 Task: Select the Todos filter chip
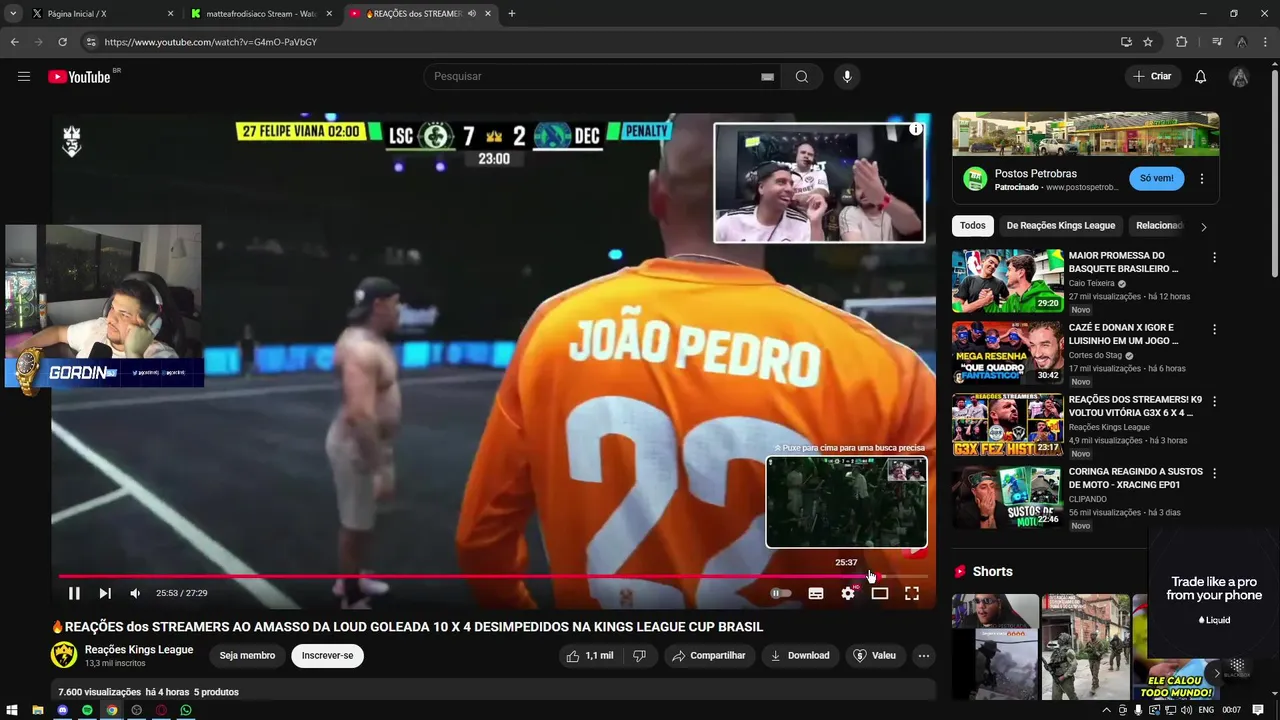[973, 226]
